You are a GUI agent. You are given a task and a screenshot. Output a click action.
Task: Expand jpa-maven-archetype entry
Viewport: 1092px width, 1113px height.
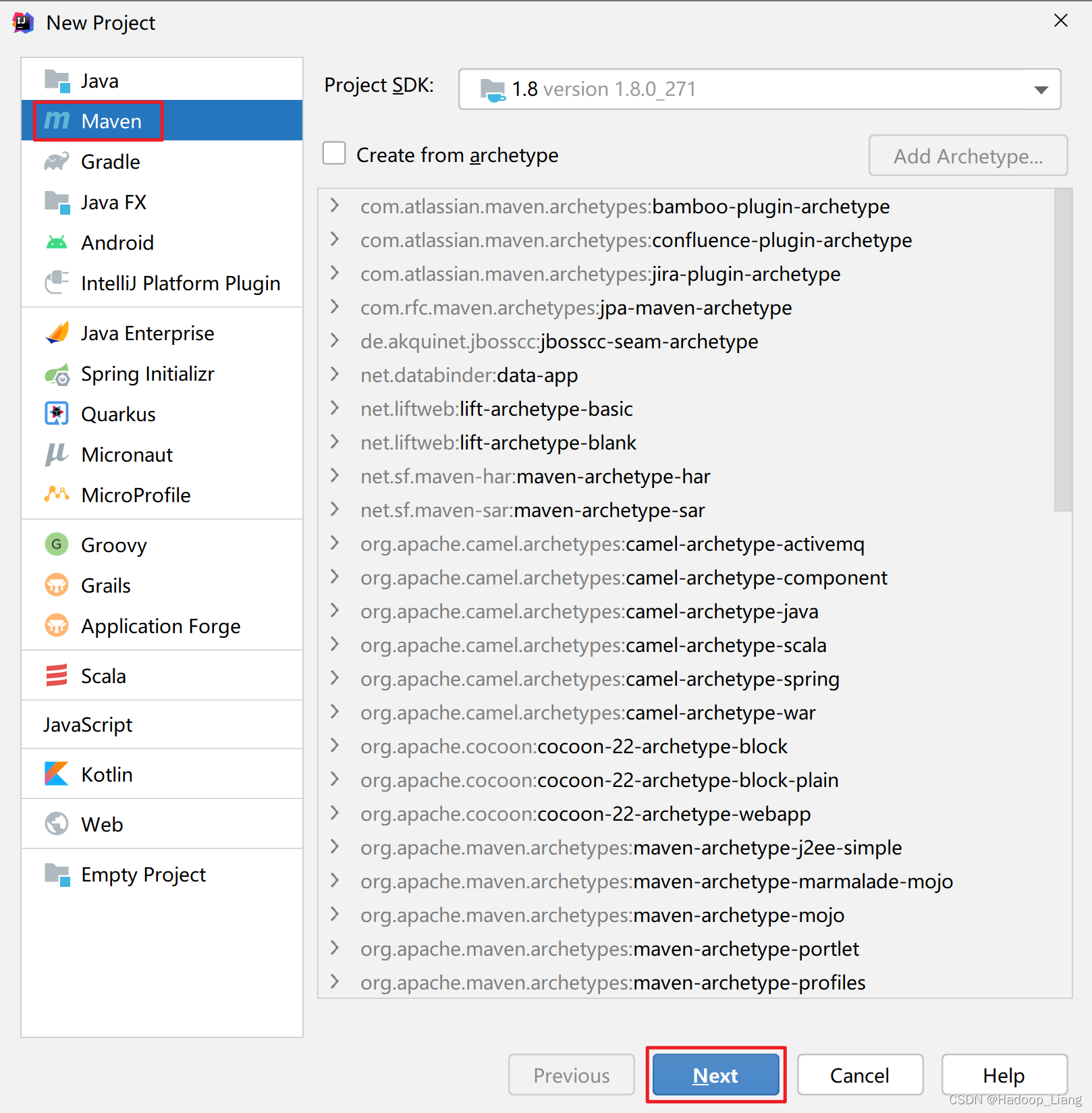coord(335,306)
